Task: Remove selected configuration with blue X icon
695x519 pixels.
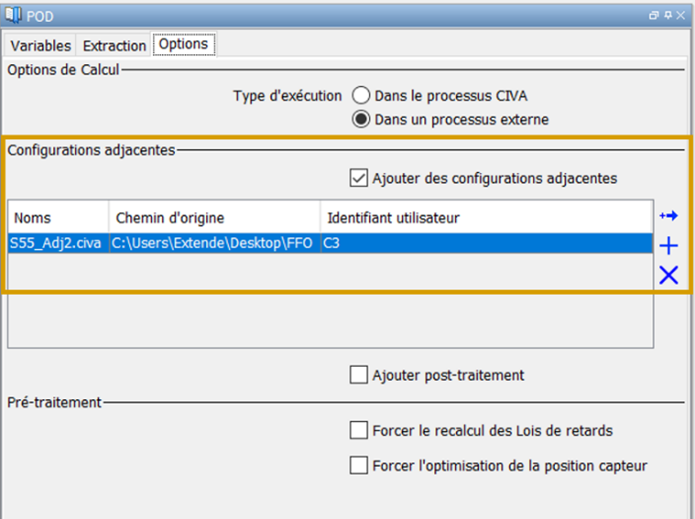Action: tap(668, 275)
